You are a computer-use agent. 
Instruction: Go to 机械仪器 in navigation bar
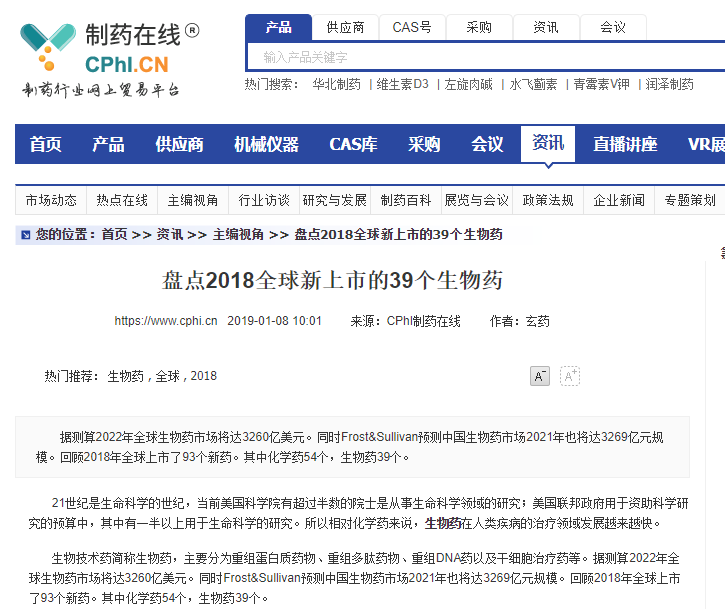coord(266,144)
